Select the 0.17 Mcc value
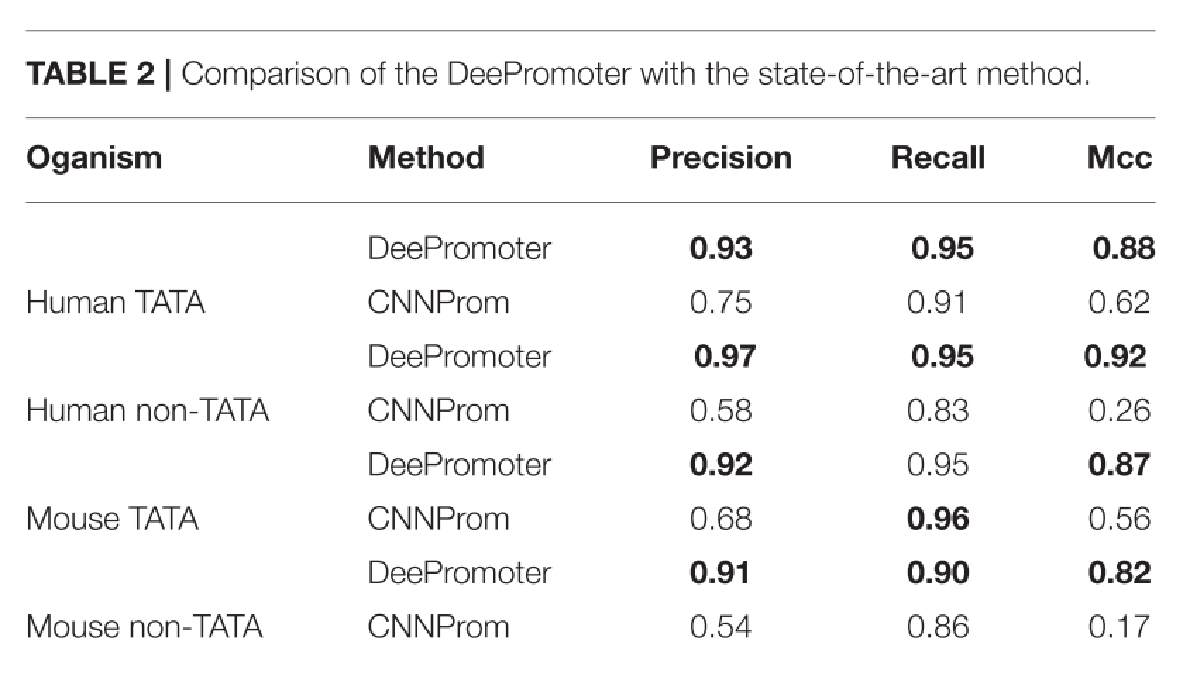The height and width of the screenshot is (693, 1191). click(x=1120, y=627)
